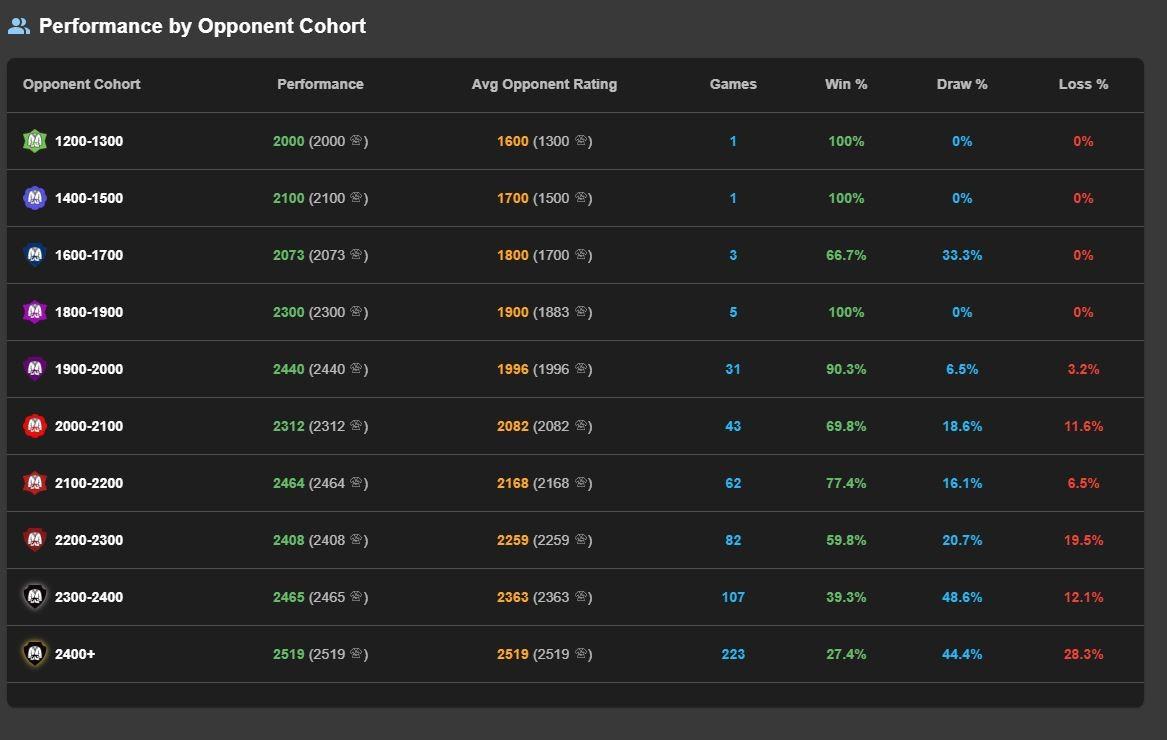Sort table by Games column header
This screenshot has height=740, width=1167.
[733, 84]
